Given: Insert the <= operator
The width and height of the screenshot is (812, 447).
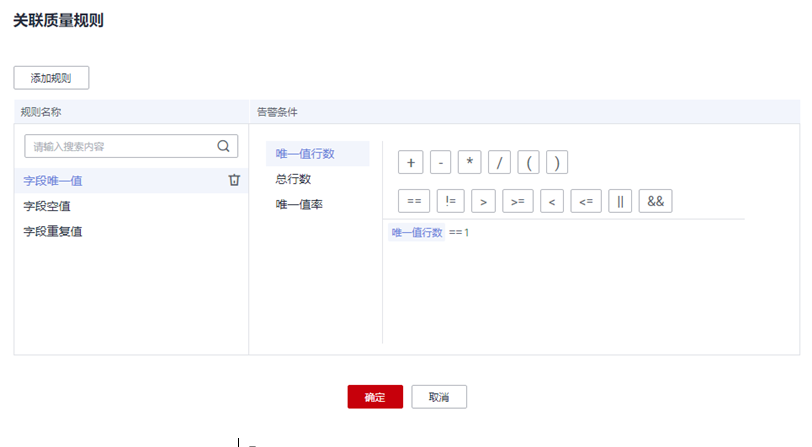Looking at the screenshot, I should click(x=586, y=201).
